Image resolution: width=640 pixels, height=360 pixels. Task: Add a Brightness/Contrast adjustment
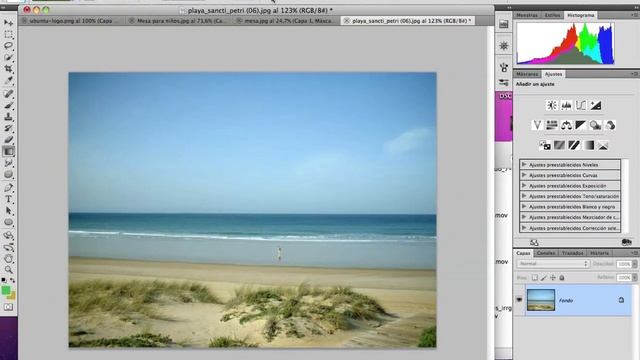551,105
